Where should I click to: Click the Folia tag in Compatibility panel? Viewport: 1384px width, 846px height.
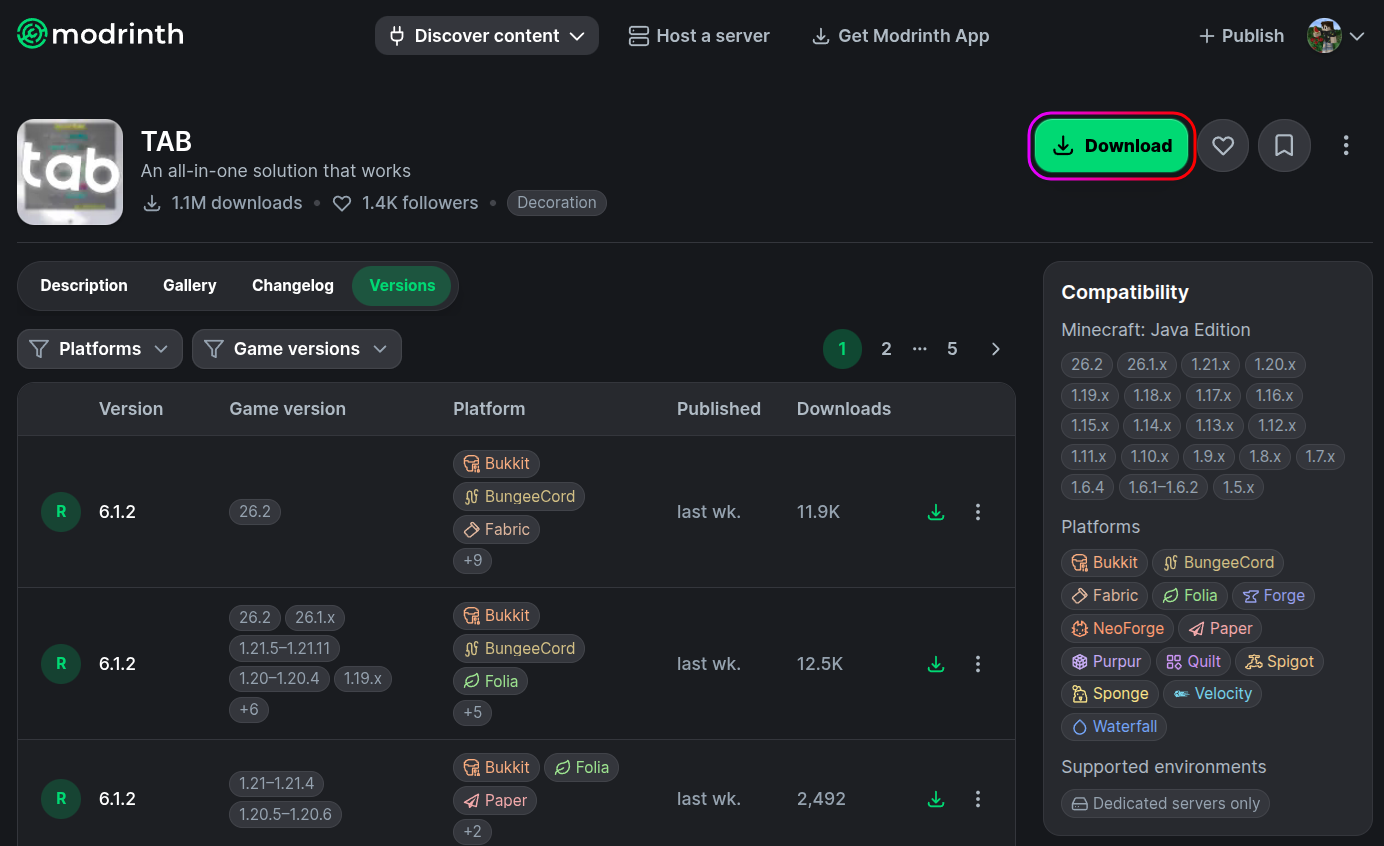point(1189,596)
